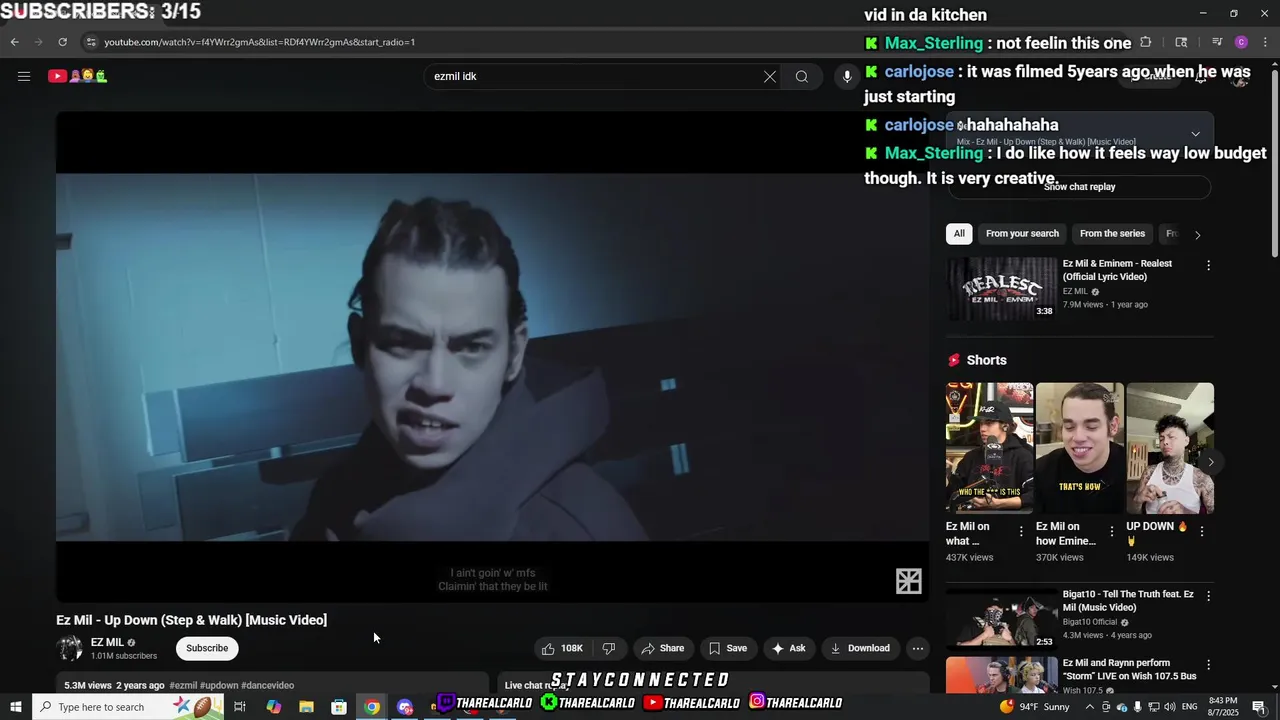
Task: Show next Shorts with right arrow
Action: (1210, 462)
